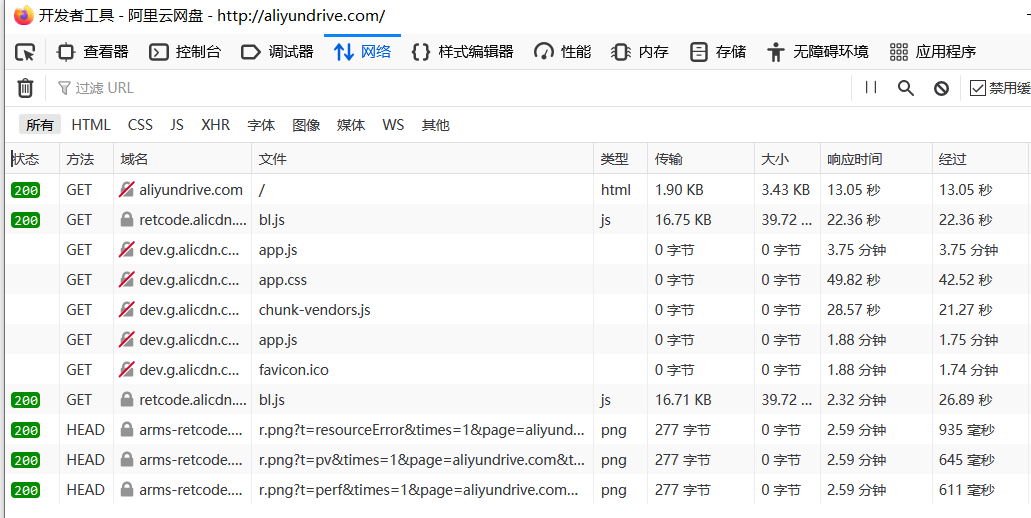
Task: Select the favicon.ico request
Action: [x=293, y=370]
